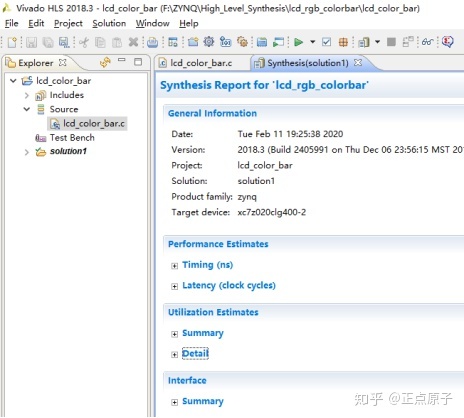Screen dimensions: 464x418
Task: Click the blue calendar-style toolbar icon
Action: click(x=262, y=42)
